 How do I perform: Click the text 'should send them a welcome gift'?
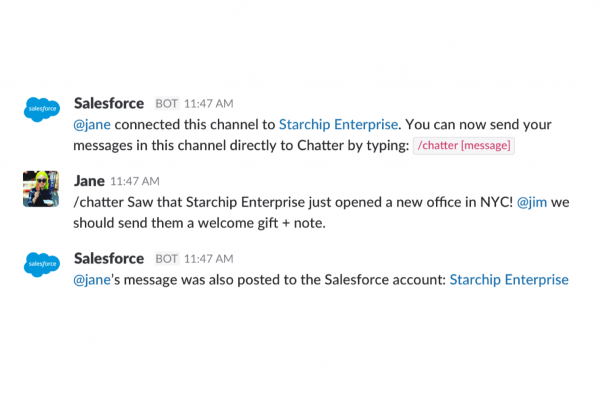click(176, 223)
